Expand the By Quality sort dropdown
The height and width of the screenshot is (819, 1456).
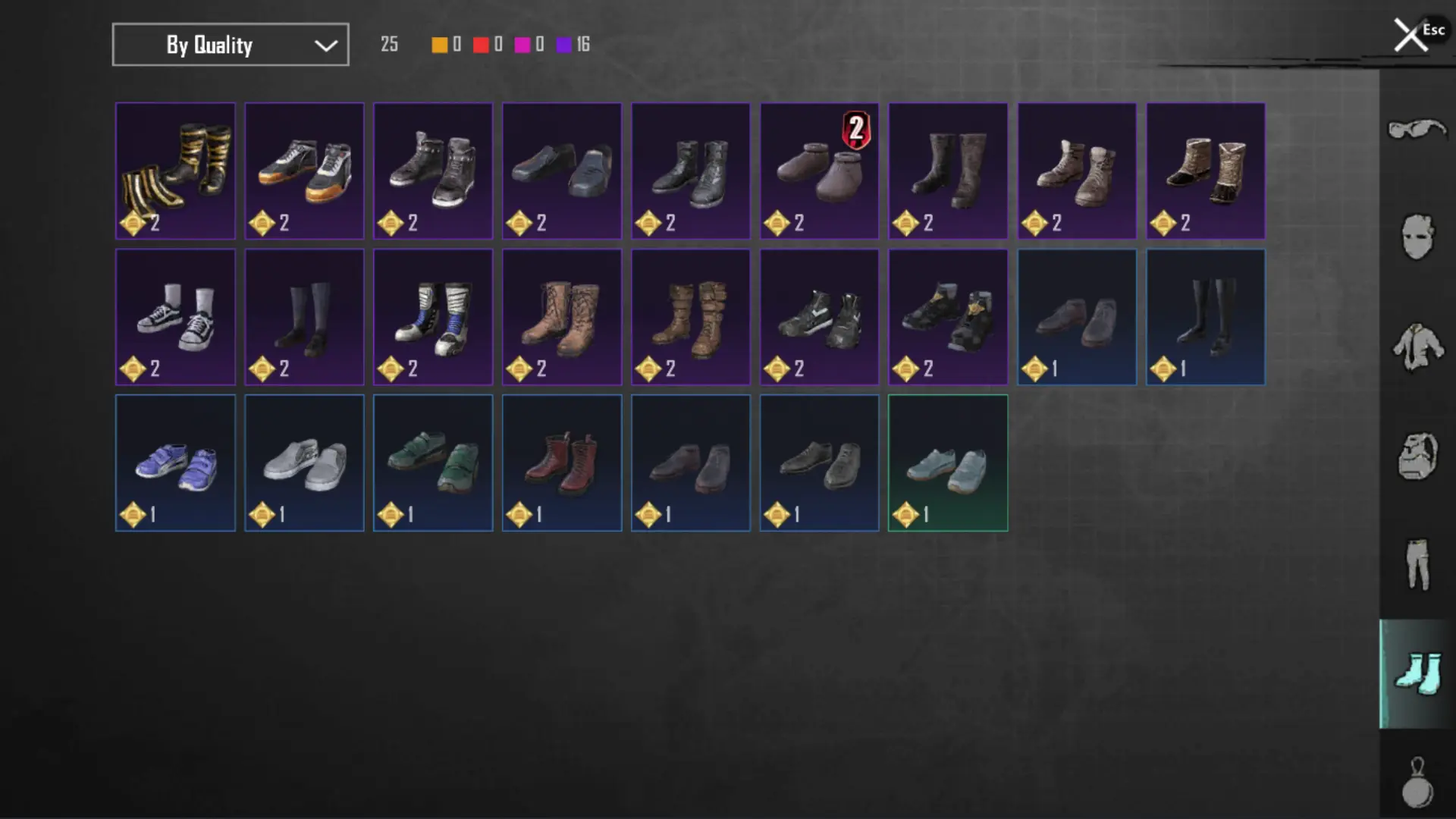[231, 45]
